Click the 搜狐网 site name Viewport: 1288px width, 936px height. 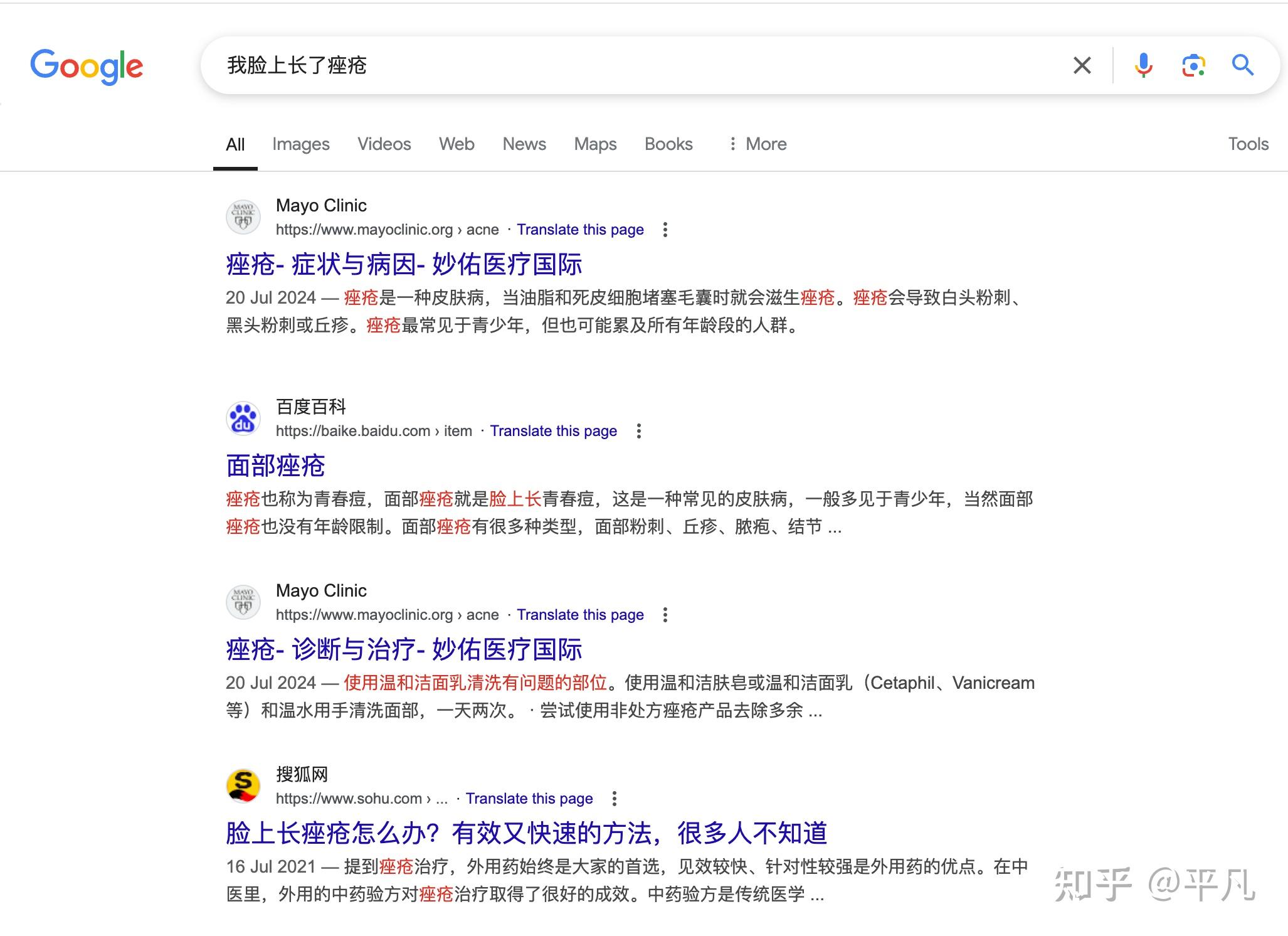coord(302,775)
